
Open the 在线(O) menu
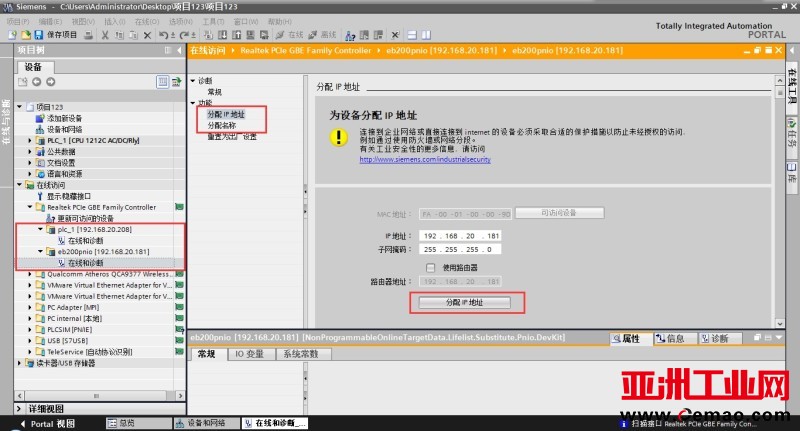pos(149,20)
